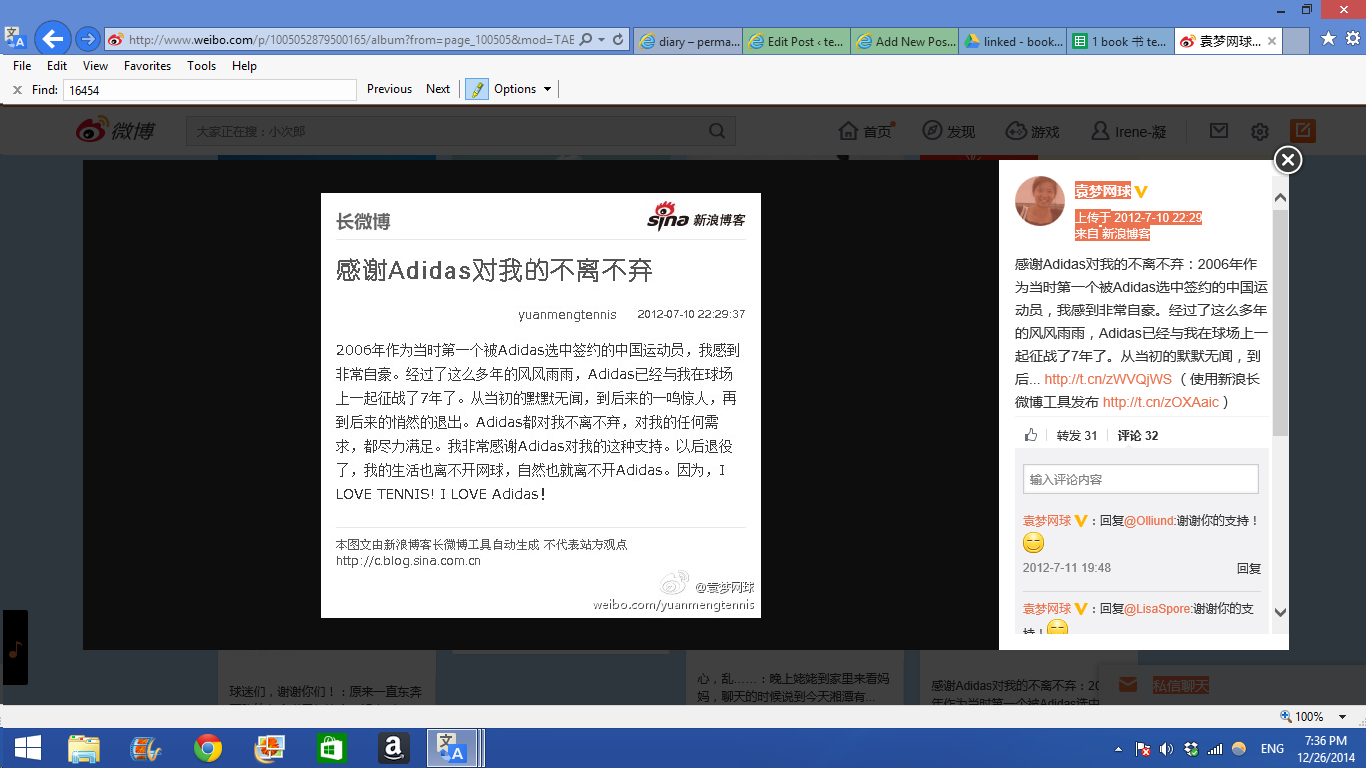This screenshot has height=768, width=1366.
Task: Open the http://t.cn/zWVQjWS link
Action: 1107,380
